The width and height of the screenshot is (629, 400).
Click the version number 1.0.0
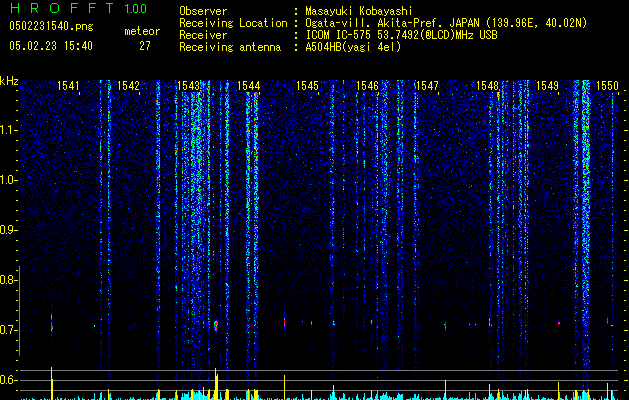coord(136,9)
